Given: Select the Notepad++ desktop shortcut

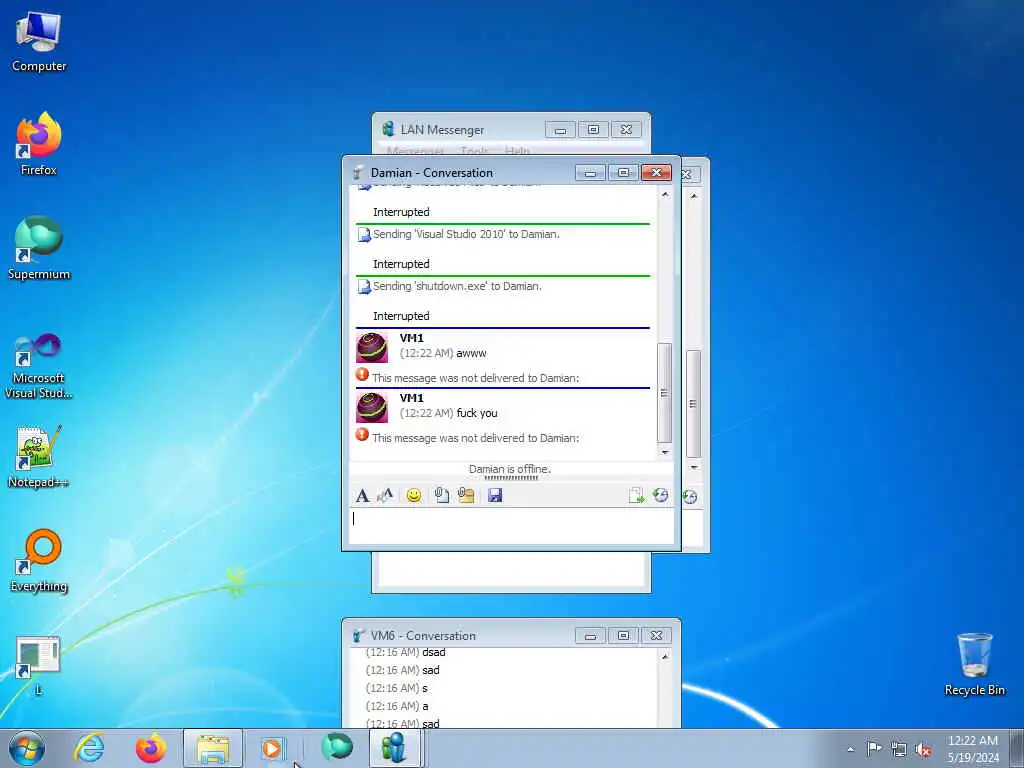Looking at the screenshot, I should pos(39,456).
